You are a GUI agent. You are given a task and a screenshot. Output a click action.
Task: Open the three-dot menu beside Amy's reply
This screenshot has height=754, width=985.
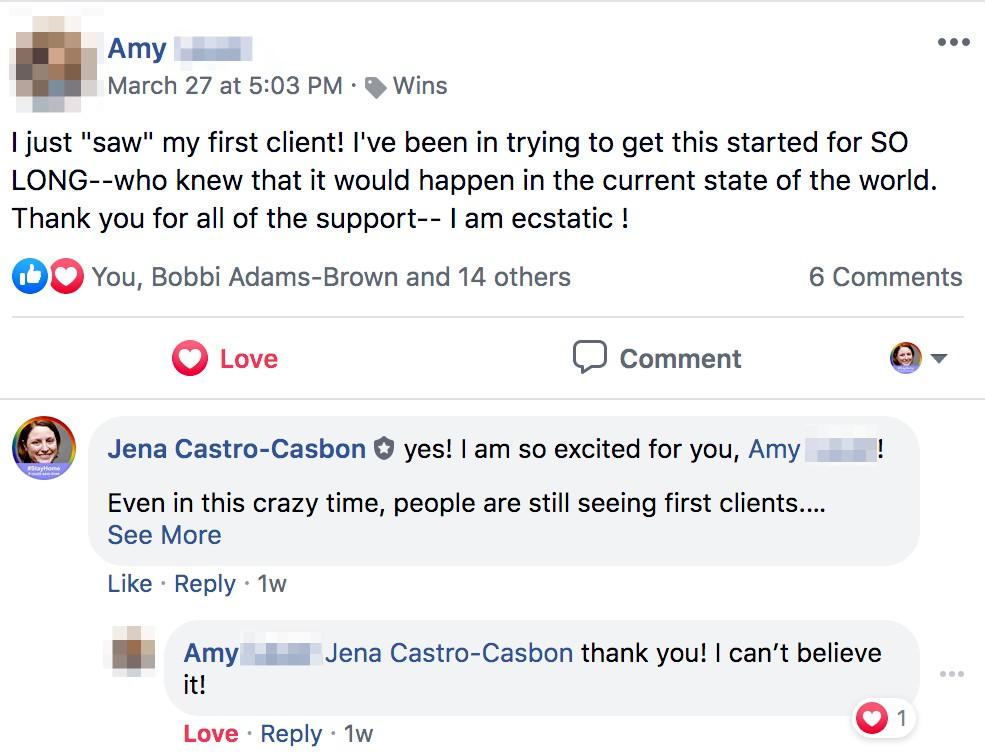952,675
